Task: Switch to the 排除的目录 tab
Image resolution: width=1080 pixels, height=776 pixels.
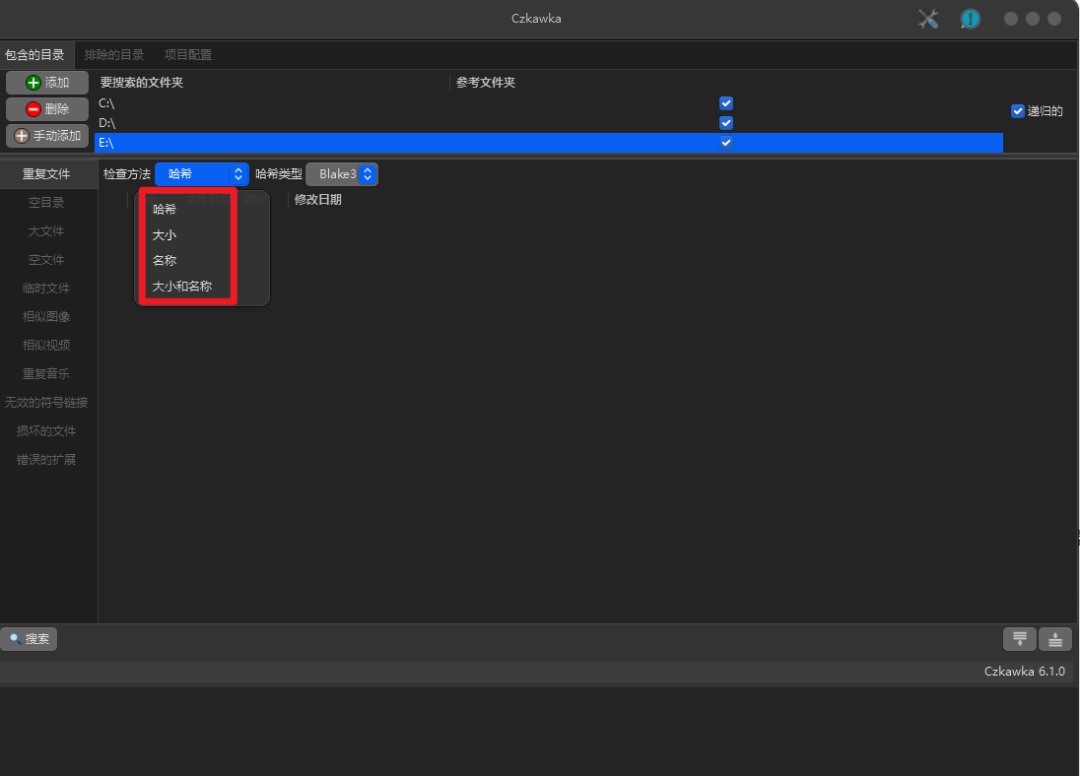Action: tap(114, 55)
